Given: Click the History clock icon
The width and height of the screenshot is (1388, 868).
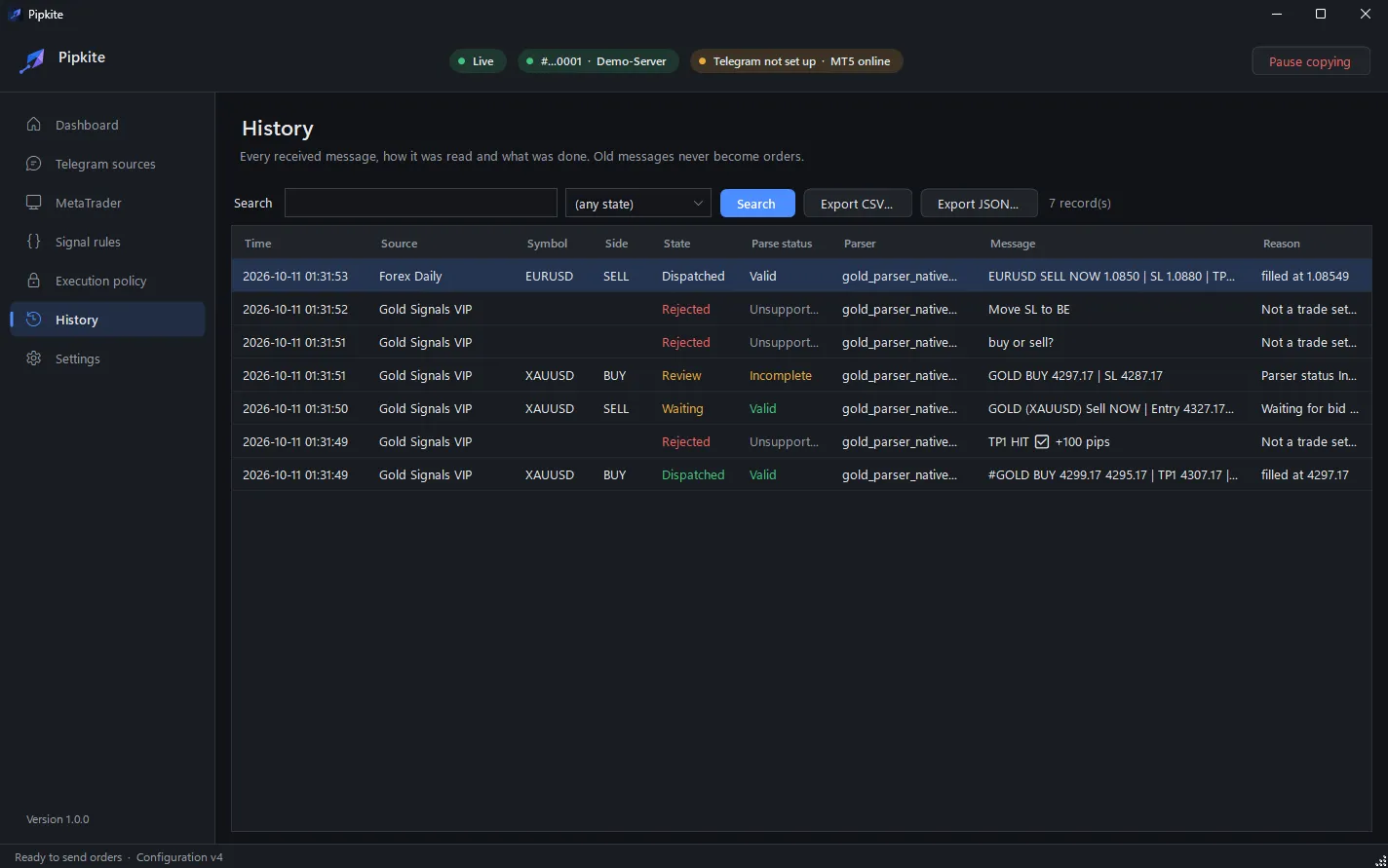Looking at the screenshot, I should pos(34,320).
